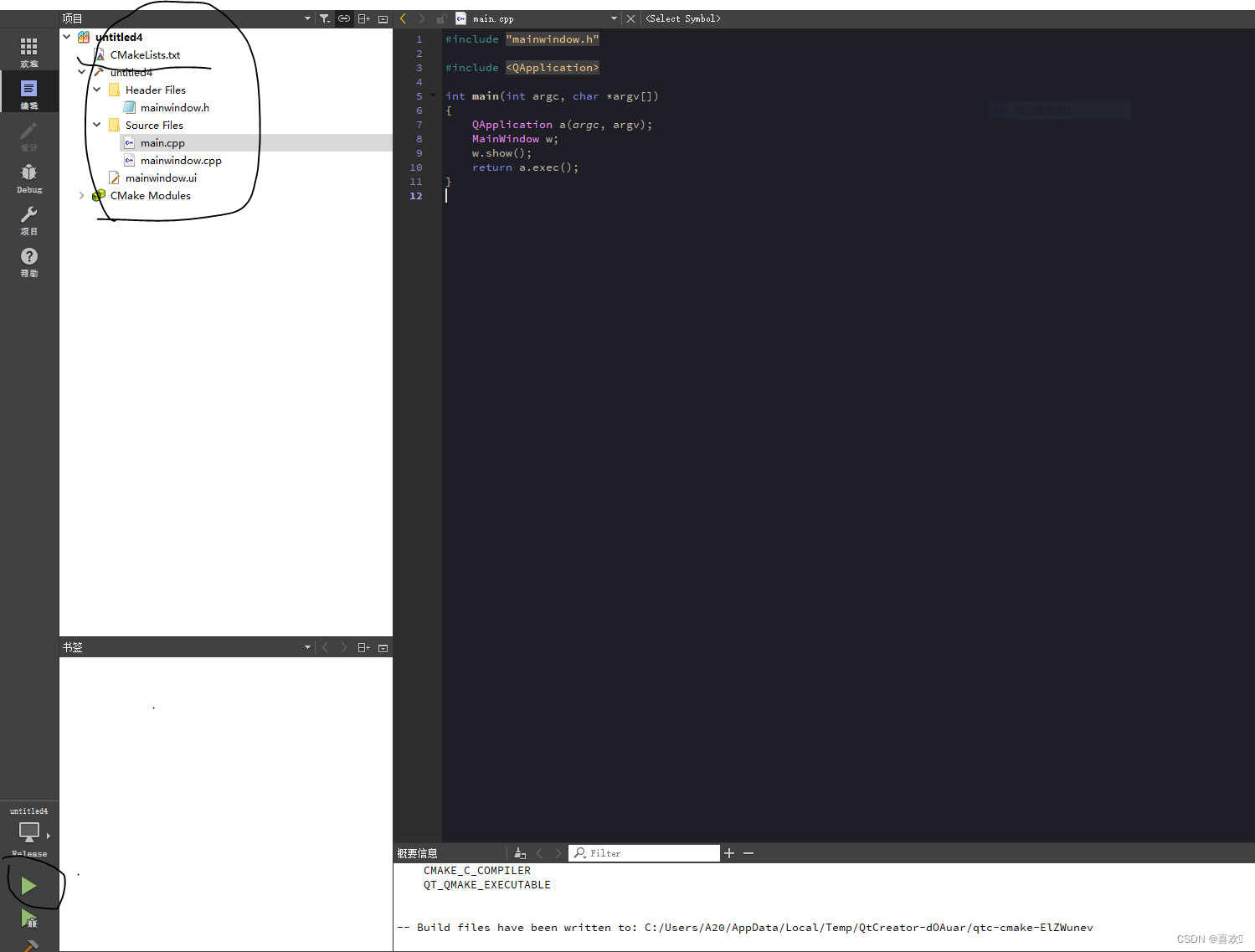Screen dimensions: 1255x952
Task: Click the filter icon in the project panel
Action: 325,18
